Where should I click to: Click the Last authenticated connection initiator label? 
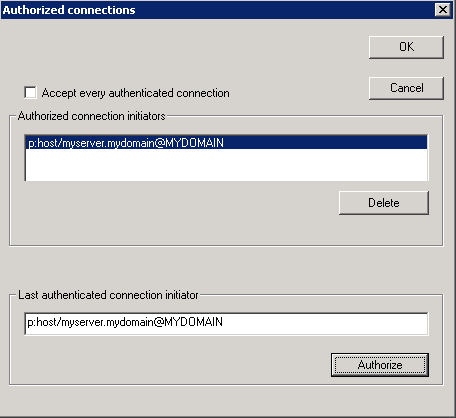(108, 295)
